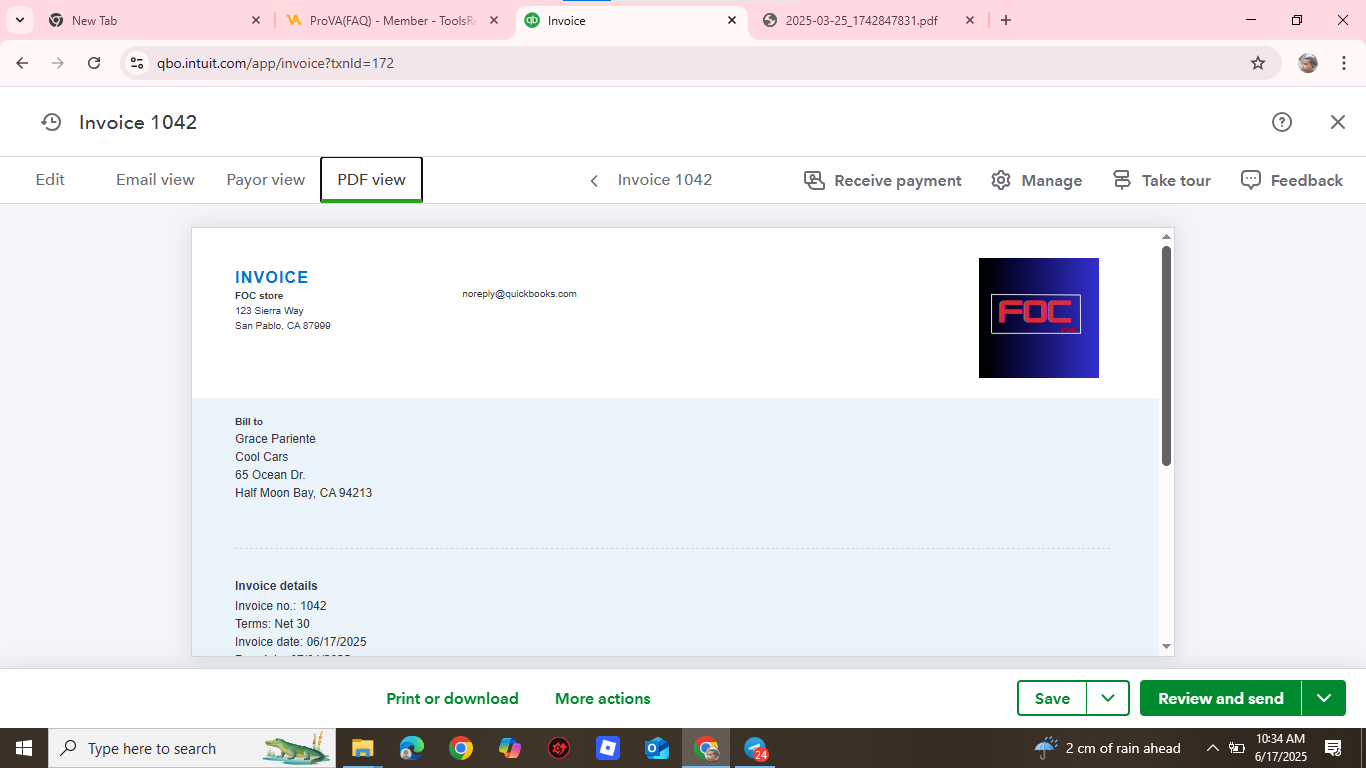The image size is (1366, 768).
Task: Click the Save button
Action: 1052,698
